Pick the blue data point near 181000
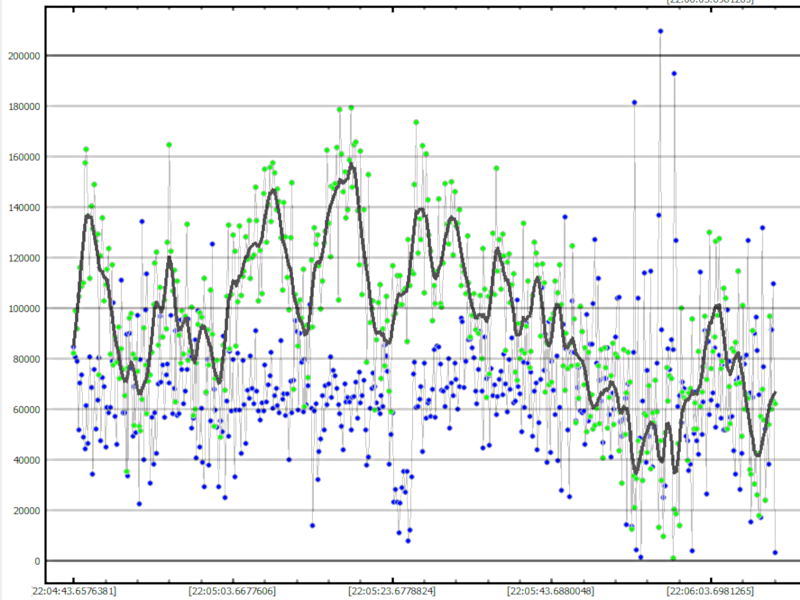Viewport: 800px width, 600px height. click(x=633, y=102)
